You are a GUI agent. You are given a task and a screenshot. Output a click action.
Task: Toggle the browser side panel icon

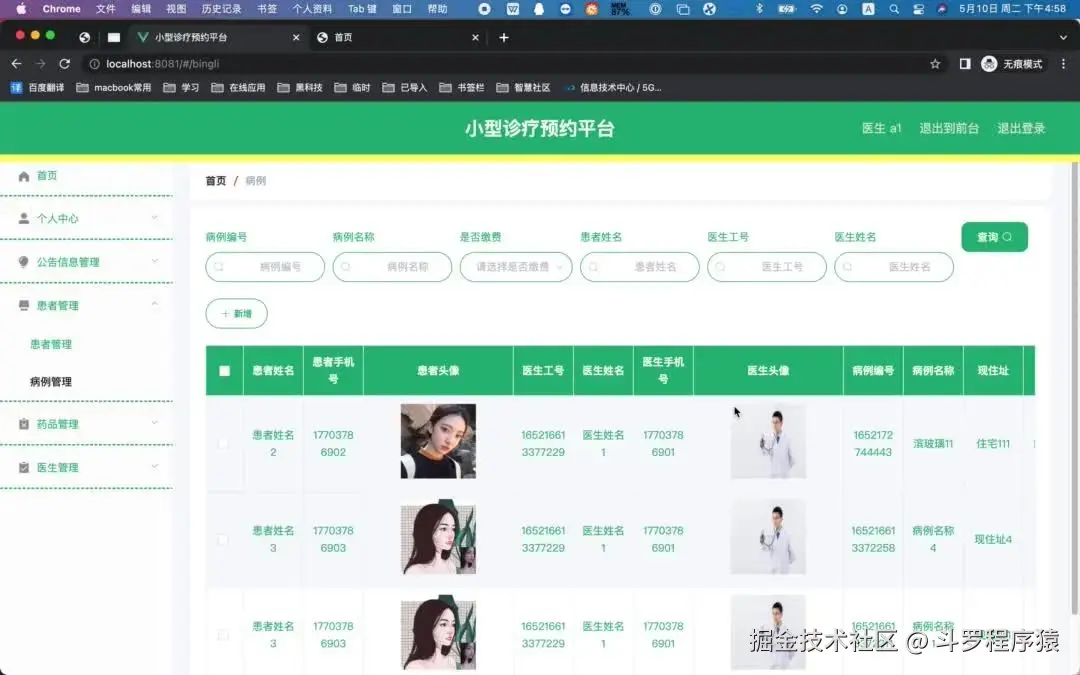(965, 63)
